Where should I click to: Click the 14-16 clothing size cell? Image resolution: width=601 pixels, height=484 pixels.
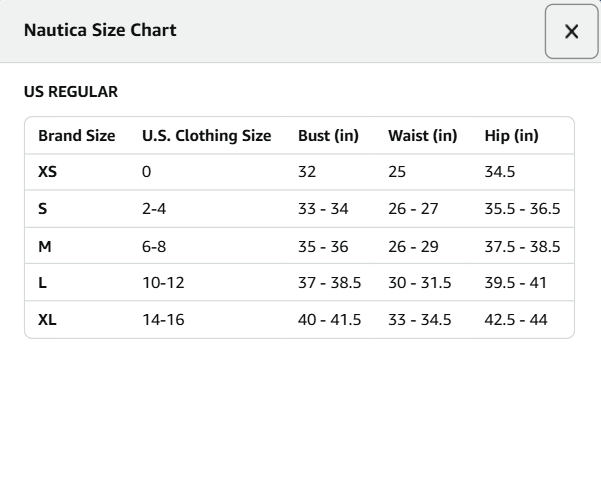tap(163, 320)
